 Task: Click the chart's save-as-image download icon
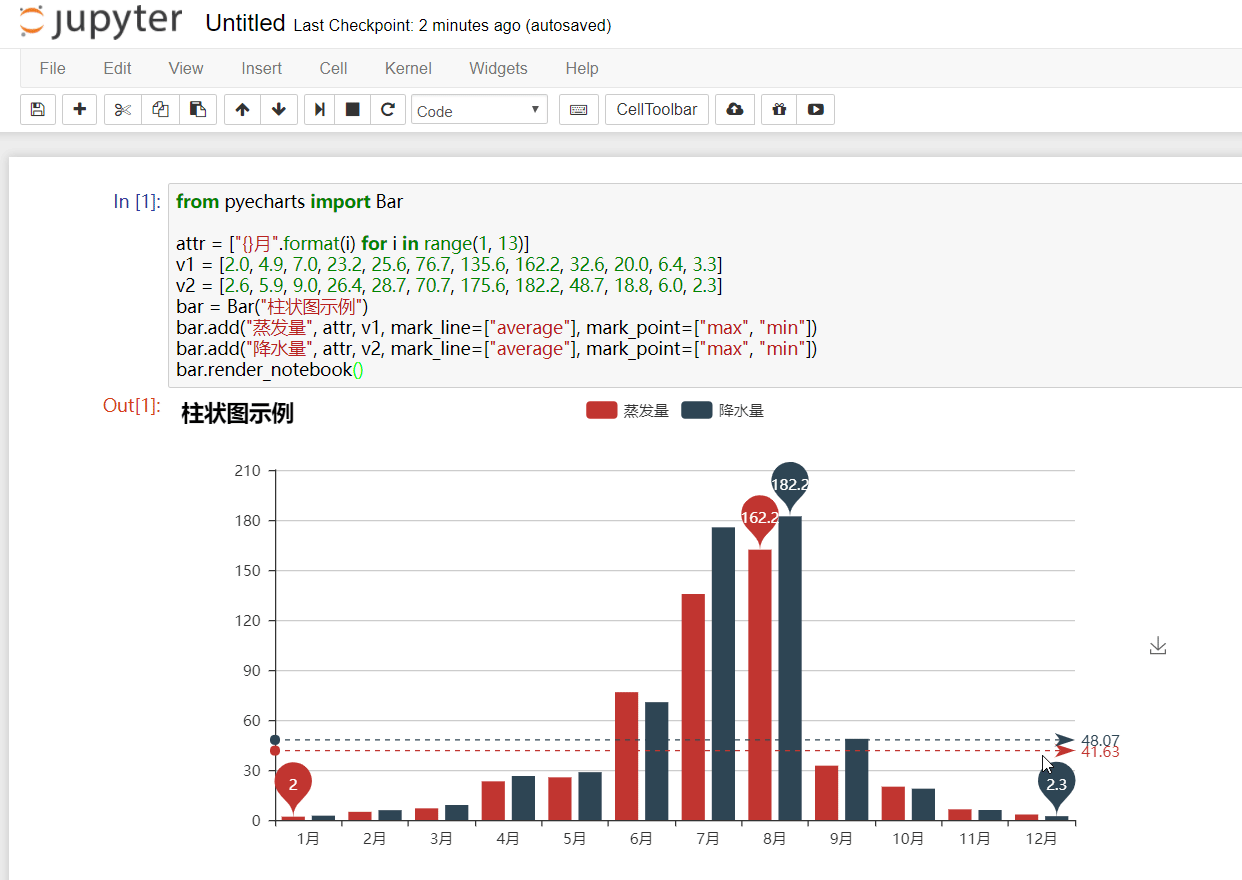click(1158, 645)
